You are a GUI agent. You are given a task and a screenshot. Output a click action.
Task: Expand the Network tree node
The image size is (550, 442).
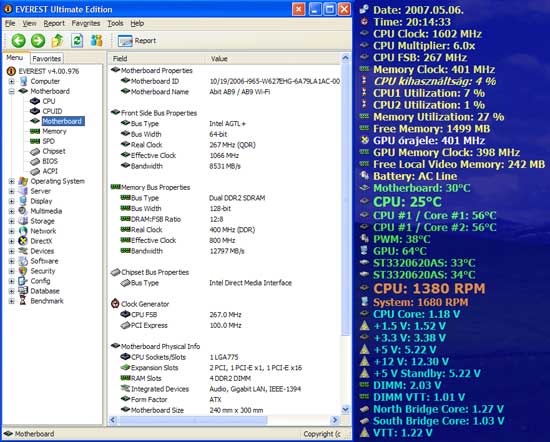(x=12, y=231)
